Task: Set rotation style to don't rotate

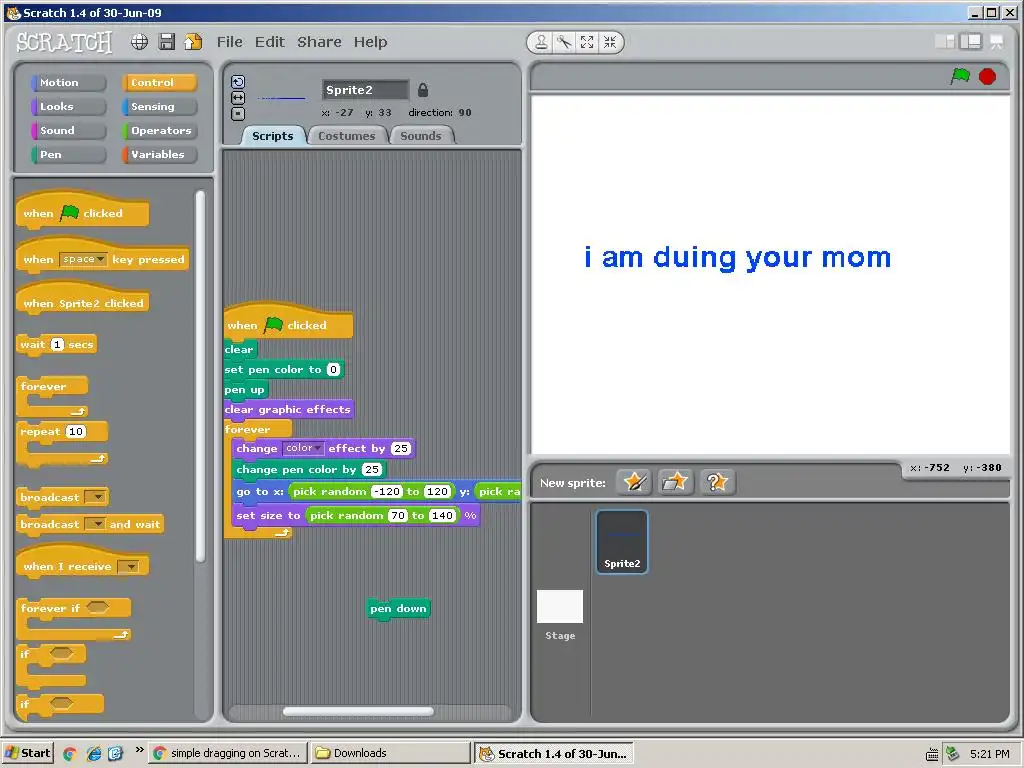Action: pos(238,114)
